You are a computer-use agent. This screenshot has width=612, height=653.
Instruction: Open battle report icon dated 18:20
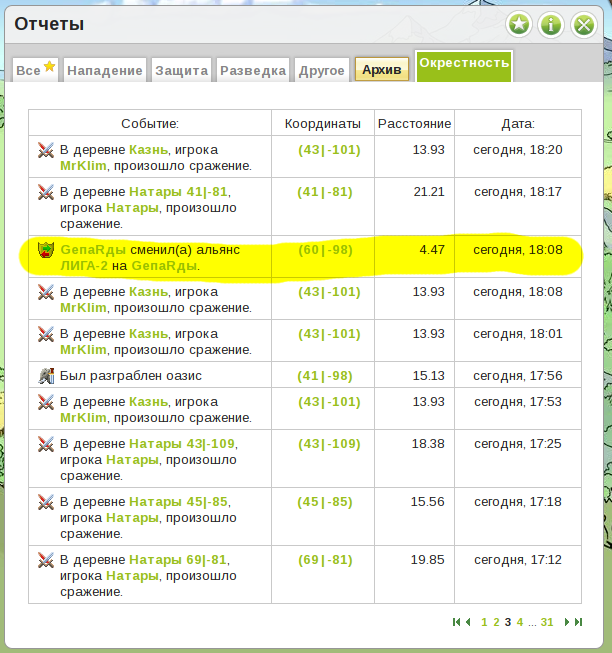(46, 150)
